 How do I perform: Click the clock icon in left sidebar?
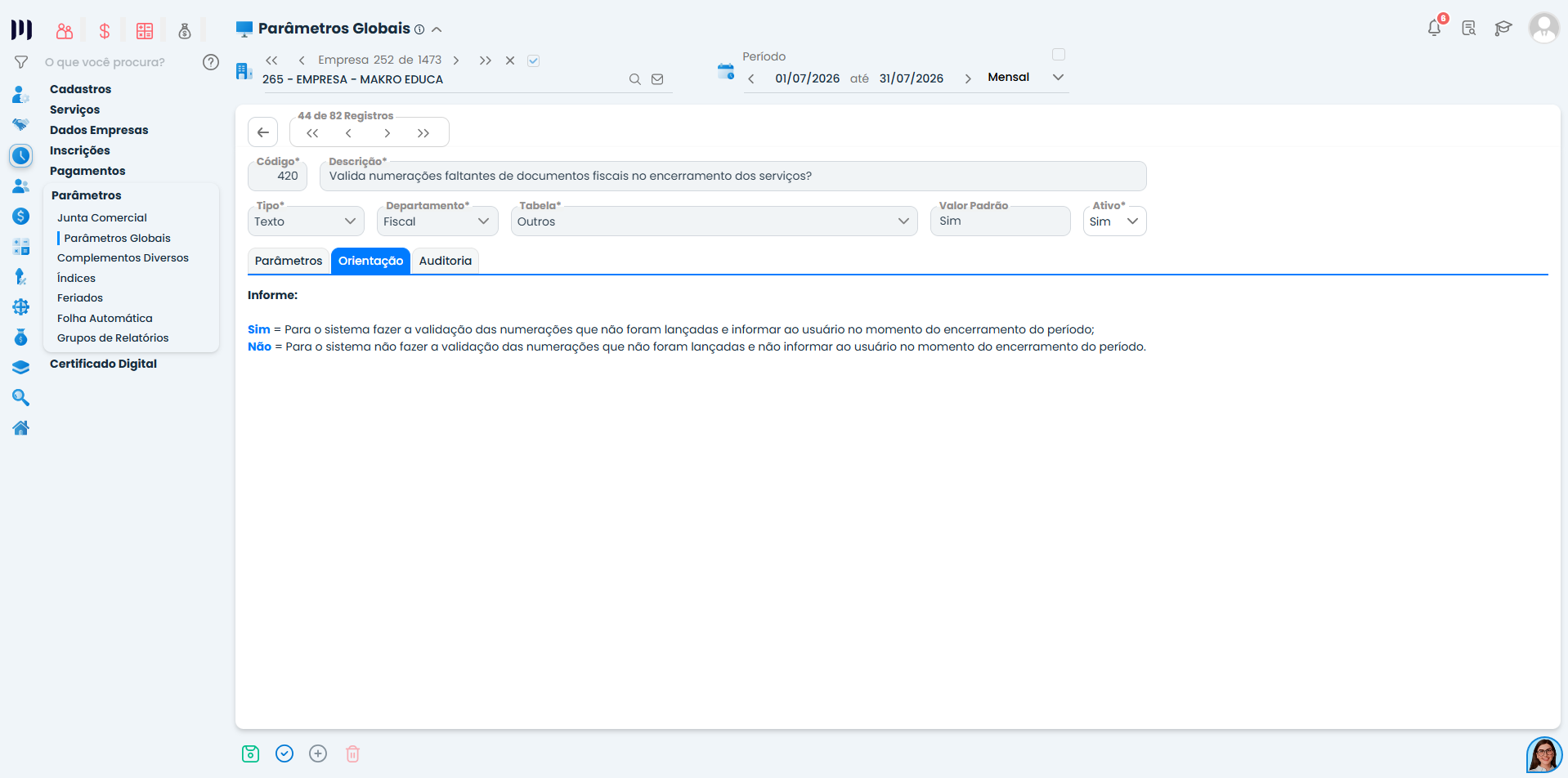pyautogui.click(x=21, y=155)
